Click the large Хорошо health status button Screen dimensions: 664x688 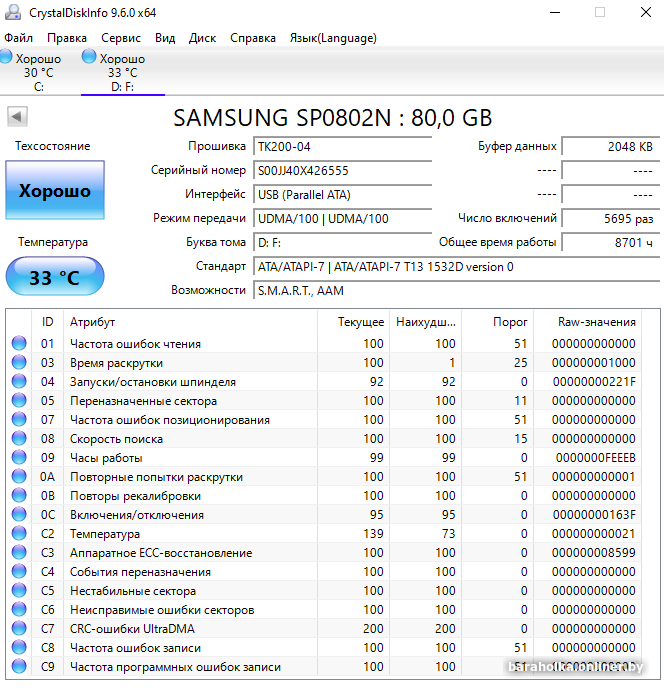click(55, 190)
